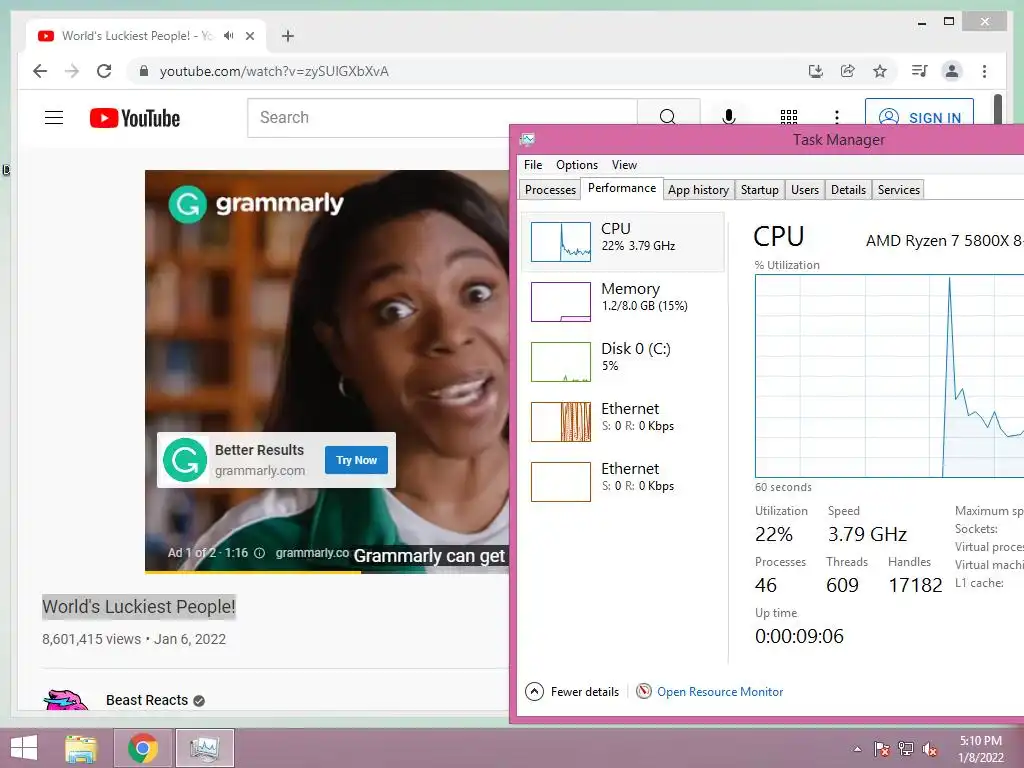Click the taskbar clock showing 5:10 PM
Viewport: 1024px width, 768px height.
click(980, 749)
